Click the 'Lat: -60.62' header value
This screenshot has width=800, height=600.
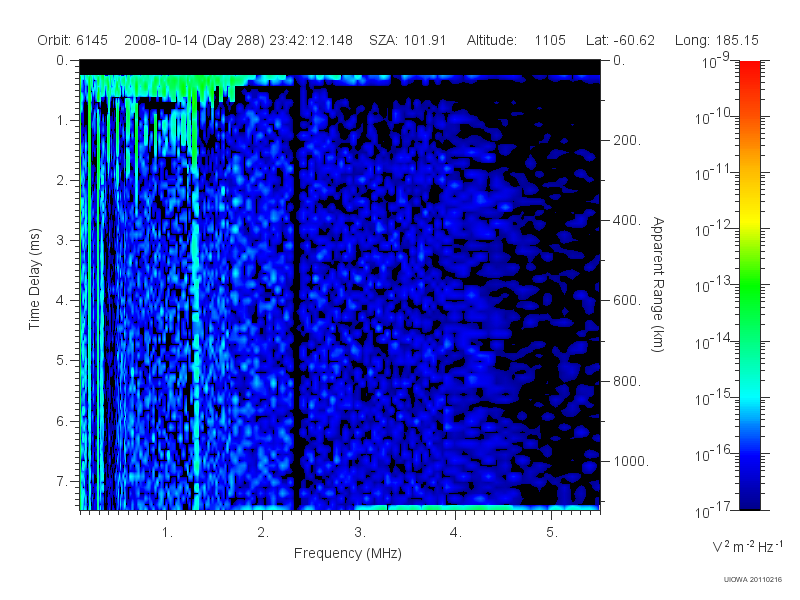click(x=620, y=40)
